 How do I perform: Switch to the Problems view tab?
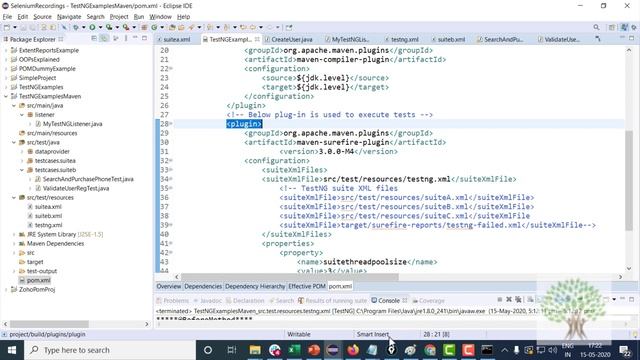click(173, 300)
